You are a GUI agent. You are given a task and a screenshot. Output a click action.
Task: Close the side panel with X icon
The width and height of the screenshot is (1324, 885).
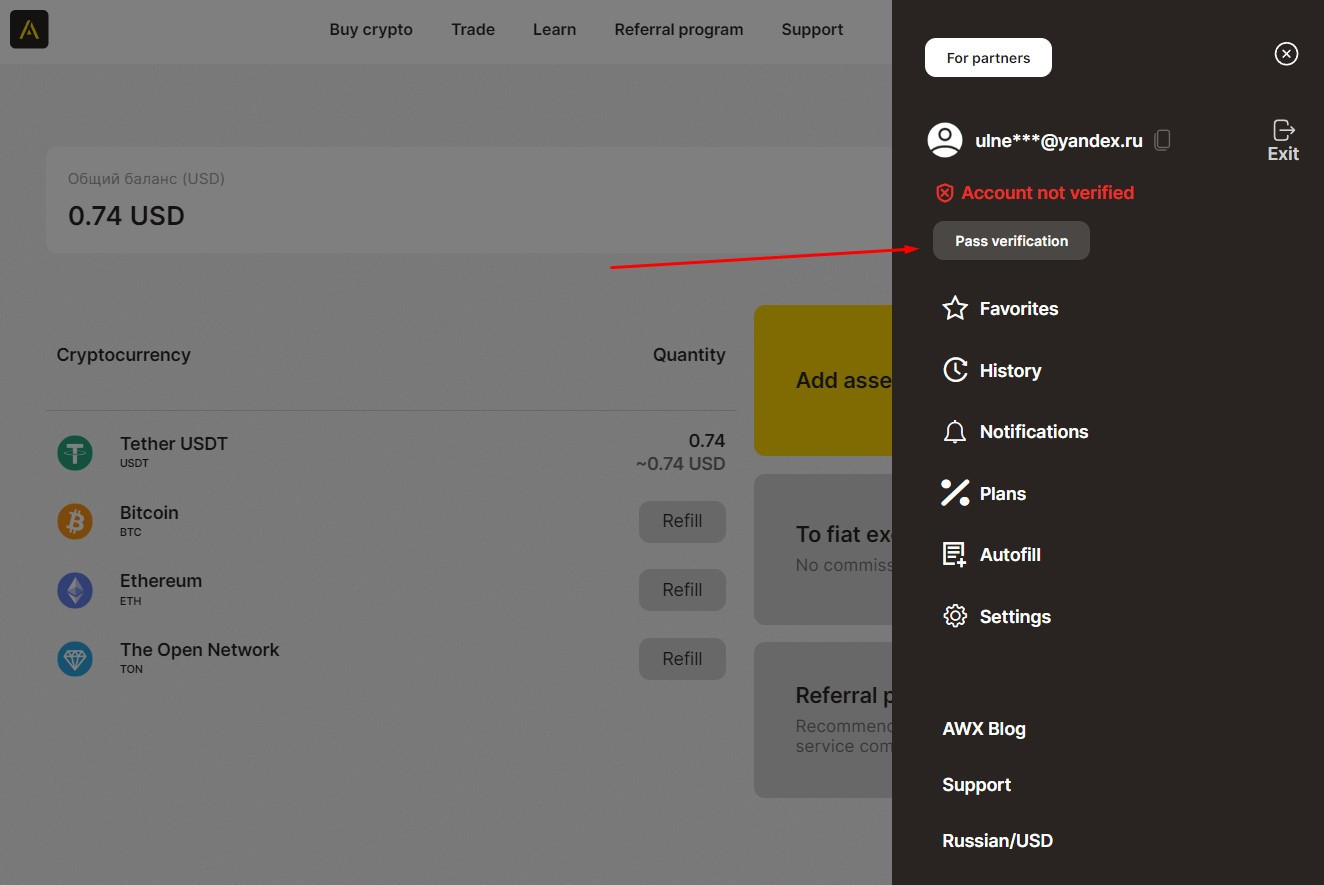(x=1286, y=54)
